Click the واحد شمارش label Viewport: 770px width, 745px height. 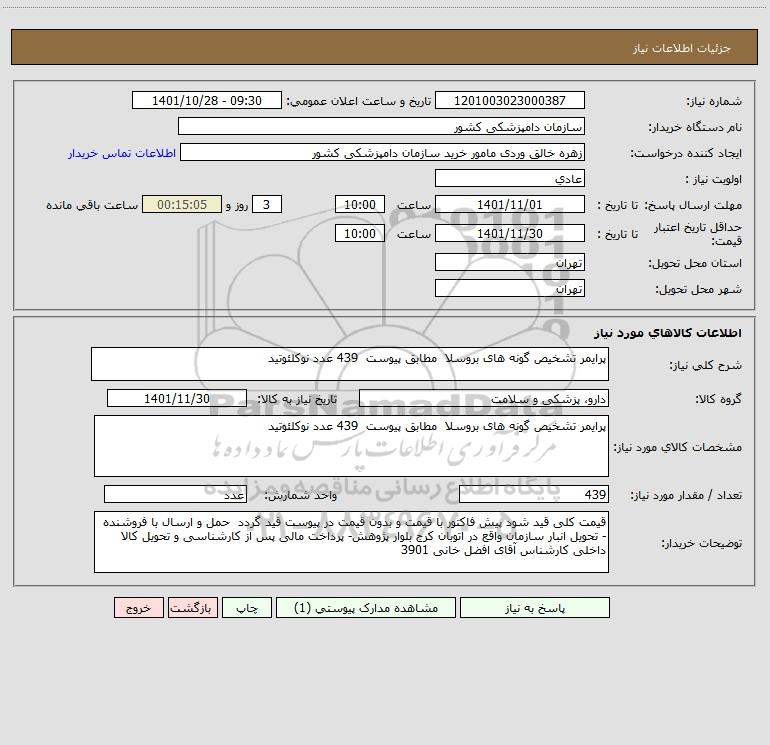[x=301, y=496]
